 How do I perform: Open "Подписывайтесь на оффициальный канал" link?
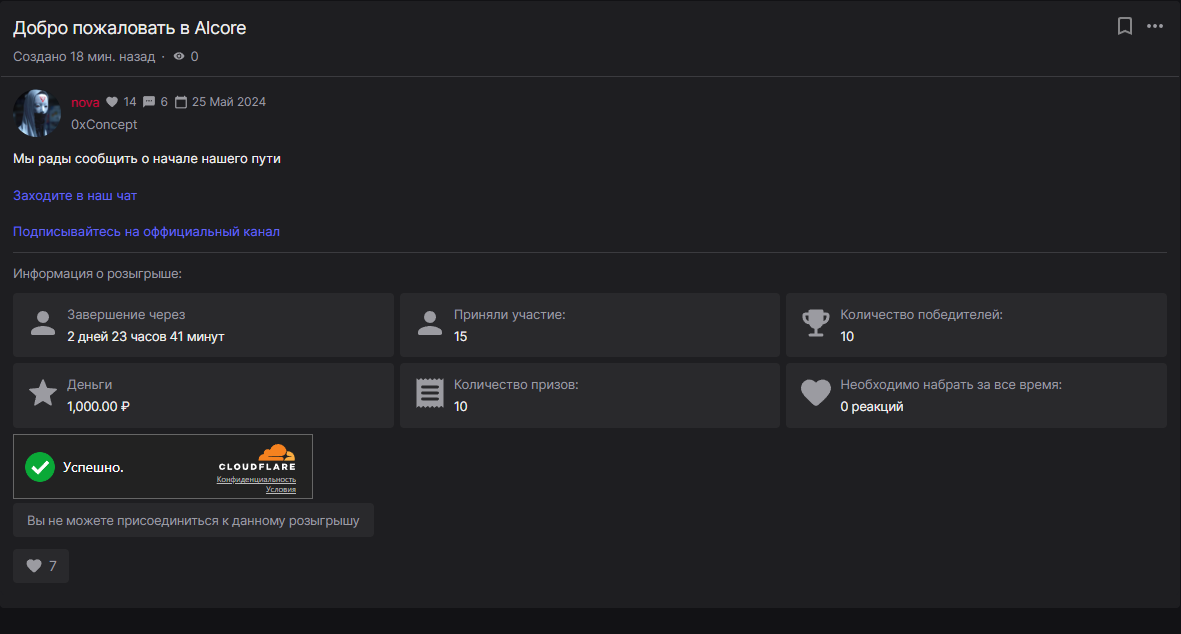click(146, 232)
